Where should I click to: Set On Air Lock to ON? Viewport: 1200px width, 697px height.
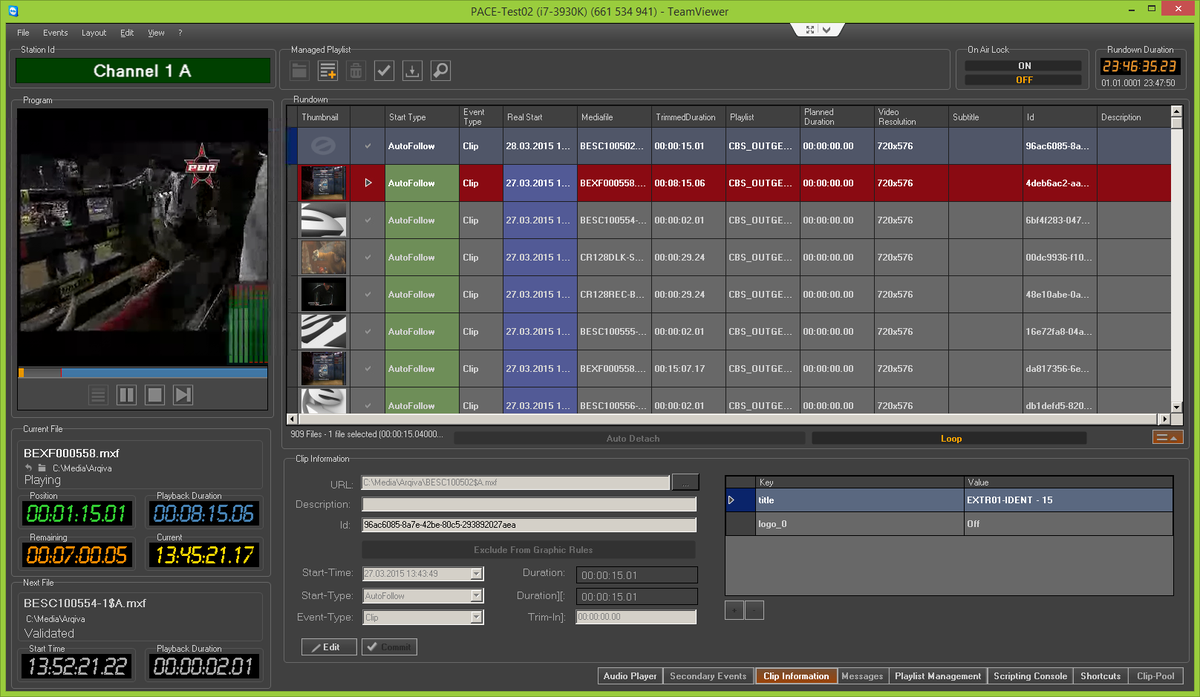pyautogui.click(x=1024, y=66)
